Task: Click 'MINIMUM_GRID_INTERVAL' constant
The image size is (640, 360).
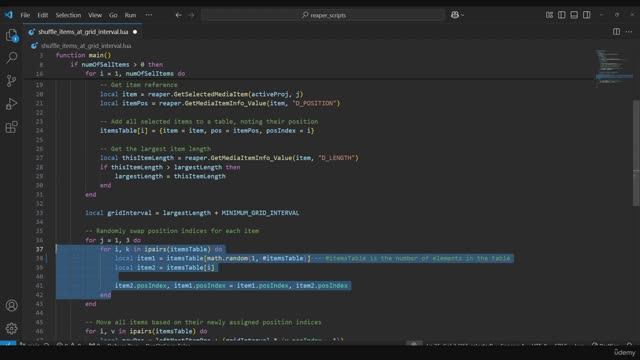Action: pyautogui.click(x=260, y=213)
